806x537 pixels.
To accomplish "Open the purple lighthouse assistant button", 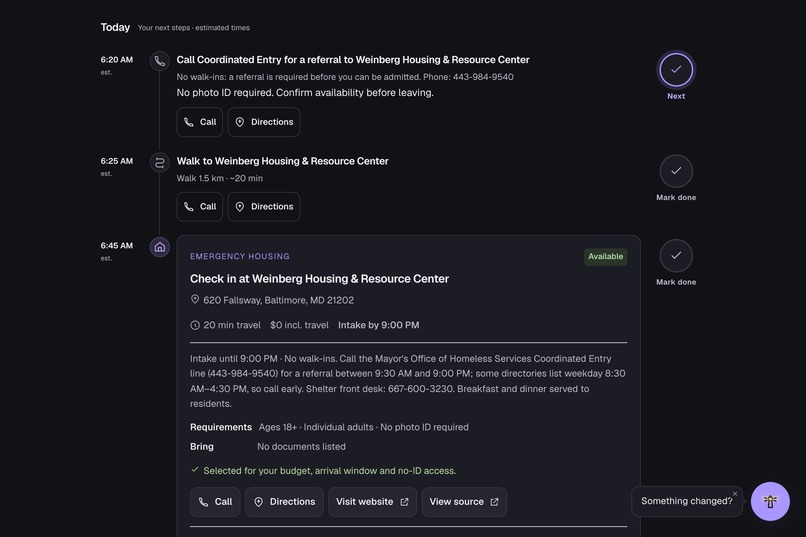I will point(770,501).
